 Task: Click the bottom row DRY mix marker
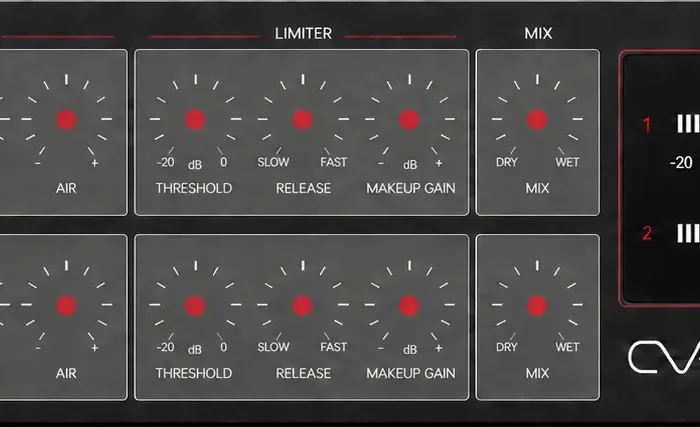[507, 347]
